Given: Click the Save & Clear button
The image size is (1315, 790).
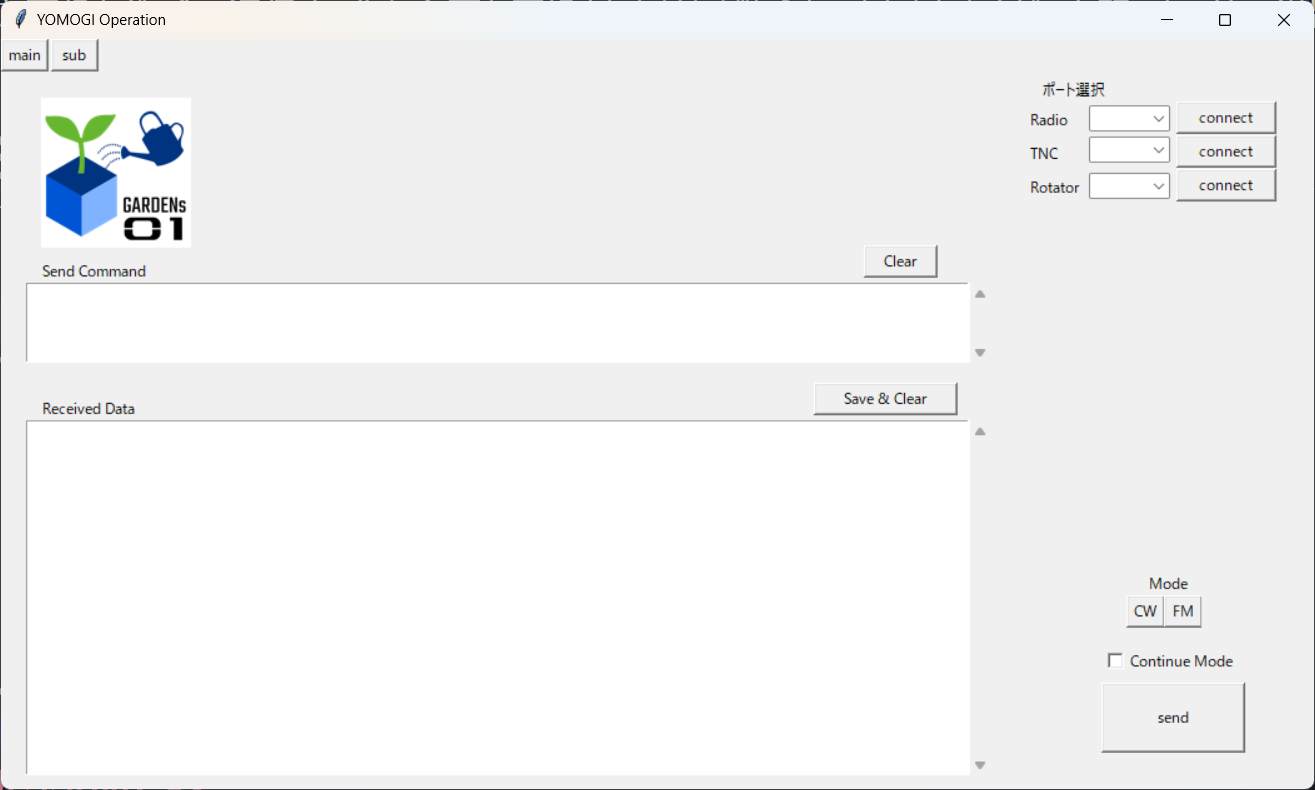Looking at the screenshot, I should click(885, 398).
